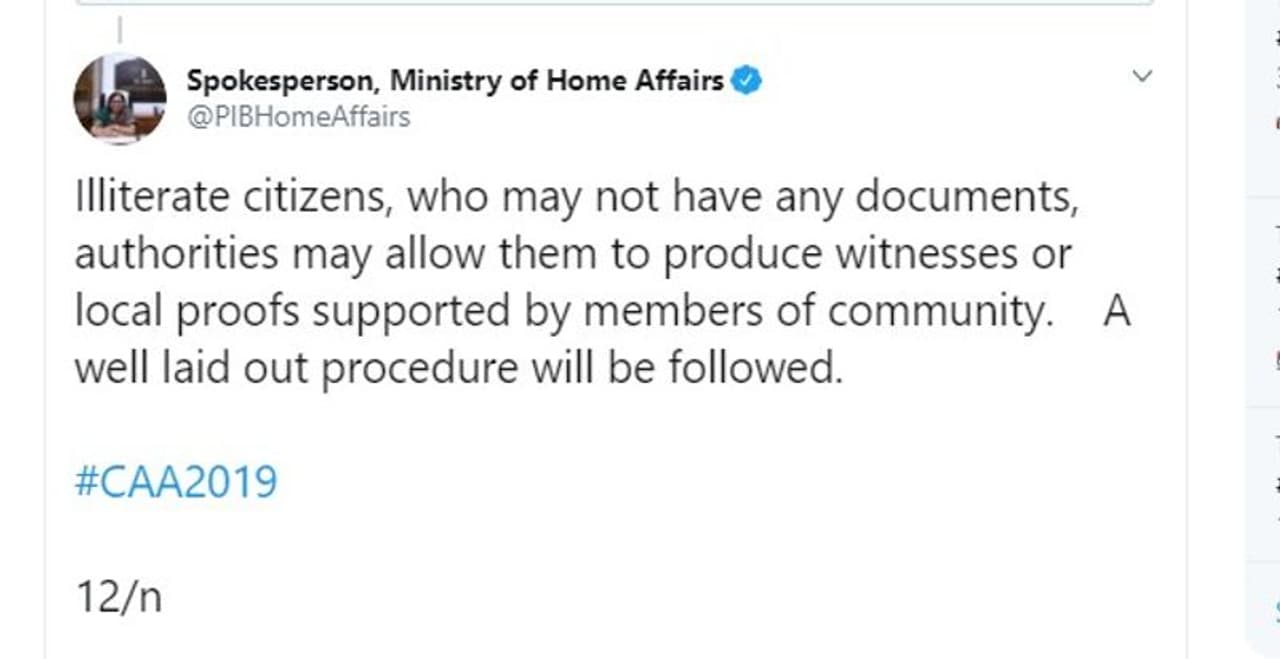
Task: Click the thread connector line above the avatar
Action: [119, 30]
